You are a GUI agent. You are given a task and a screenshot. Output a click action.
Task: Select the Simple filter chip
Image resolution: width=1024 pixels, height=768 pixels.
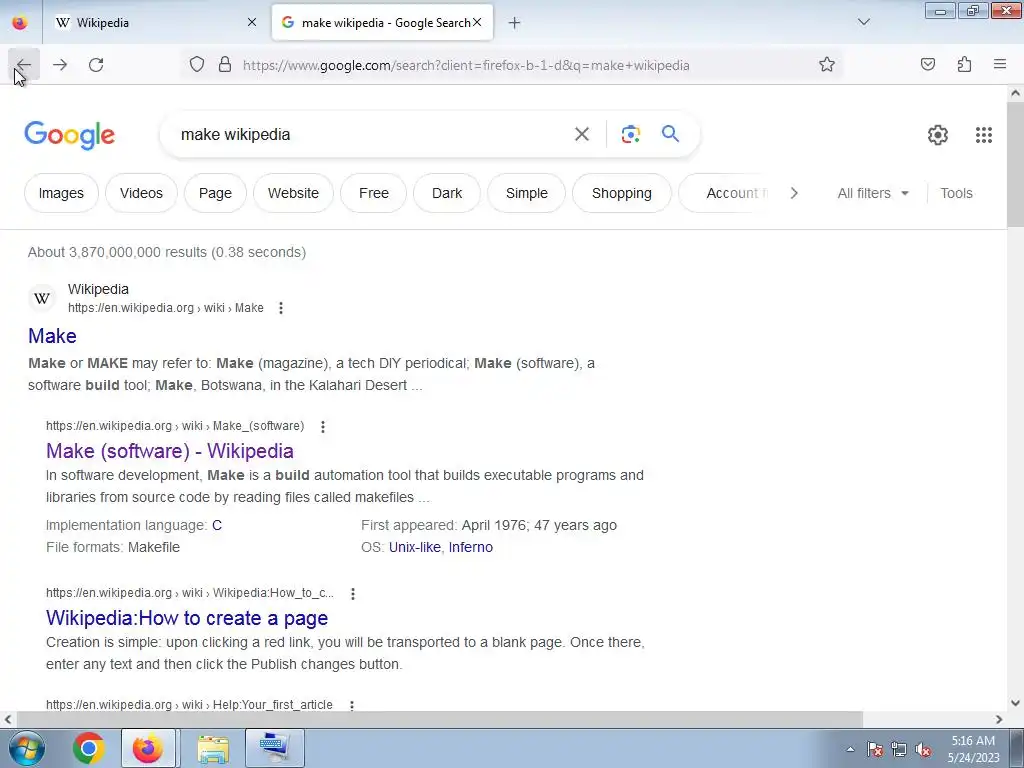[526, 193]
